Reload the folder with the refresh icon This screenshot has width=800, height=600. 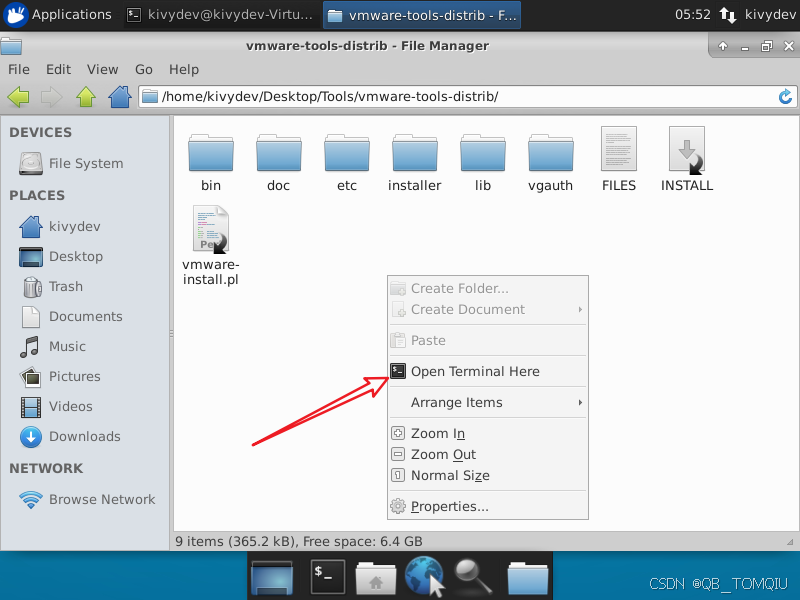(785, 96)
